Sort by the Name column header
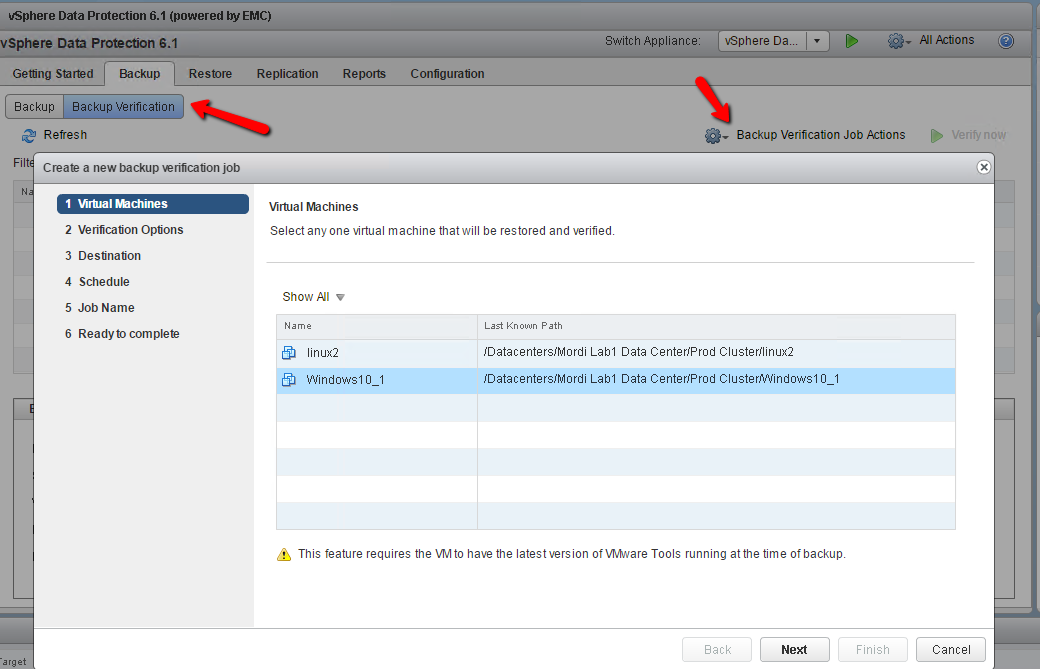Viewport: 1040px width, 669px height. tap(376, 326)
